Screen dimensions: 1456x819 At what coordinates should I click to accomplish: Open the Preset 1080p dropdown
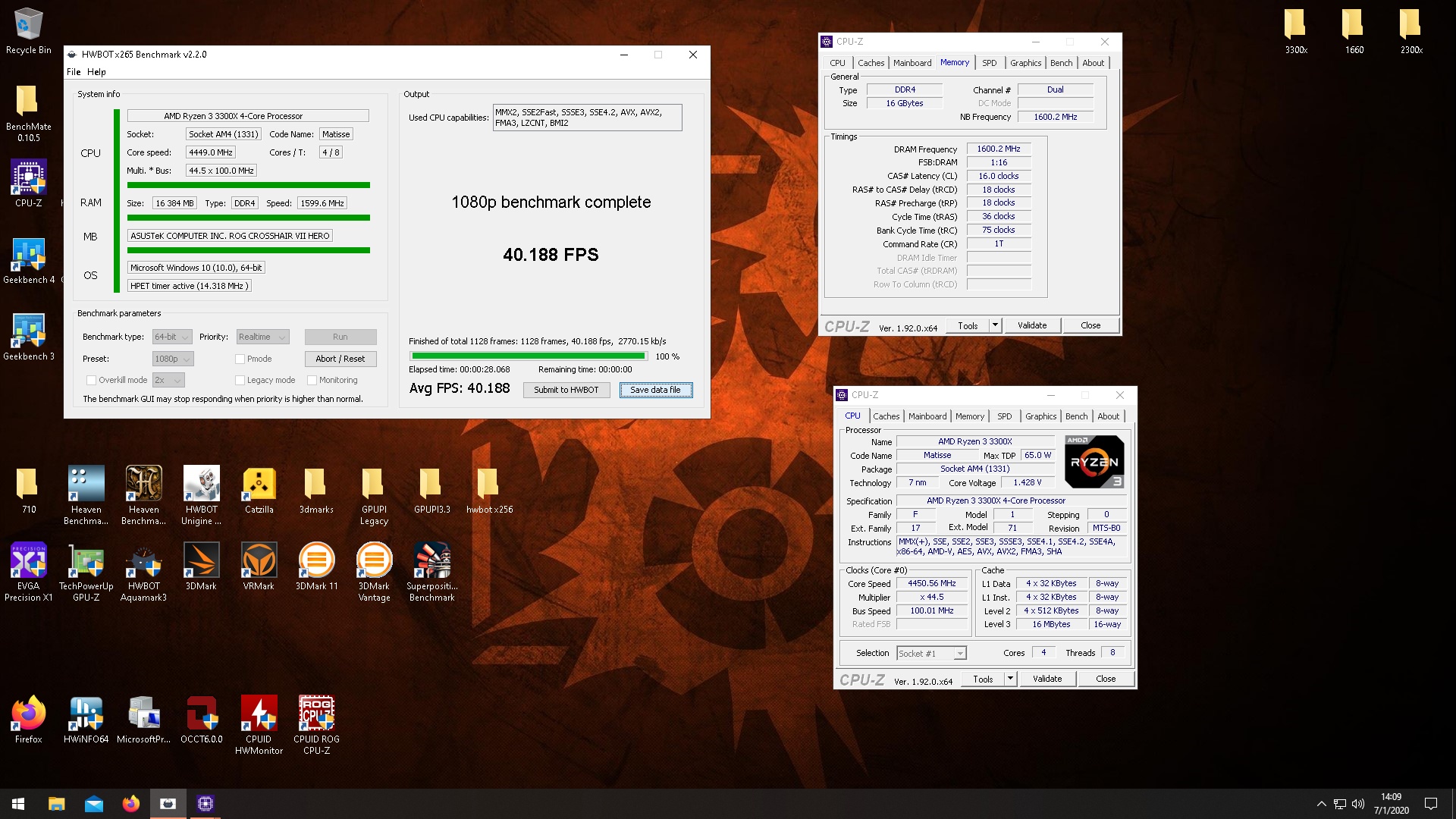(x=173, y=359)
